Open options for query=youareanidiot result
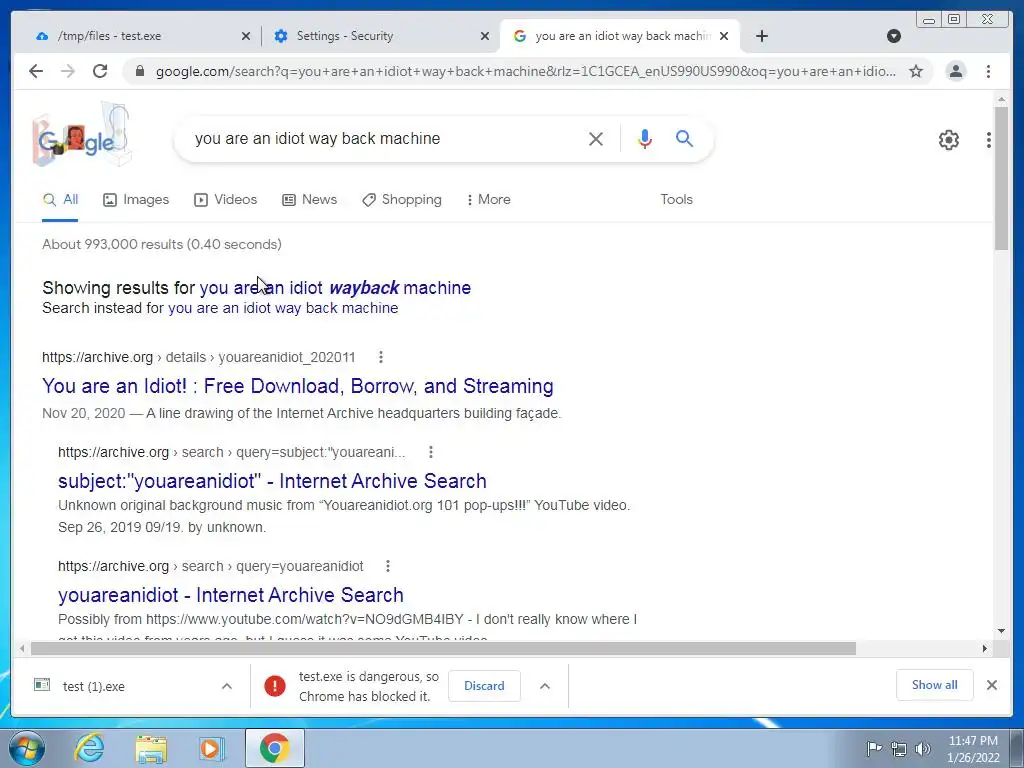The height and width of the screenshot is (768, 1024). click(x=388, y=566)
